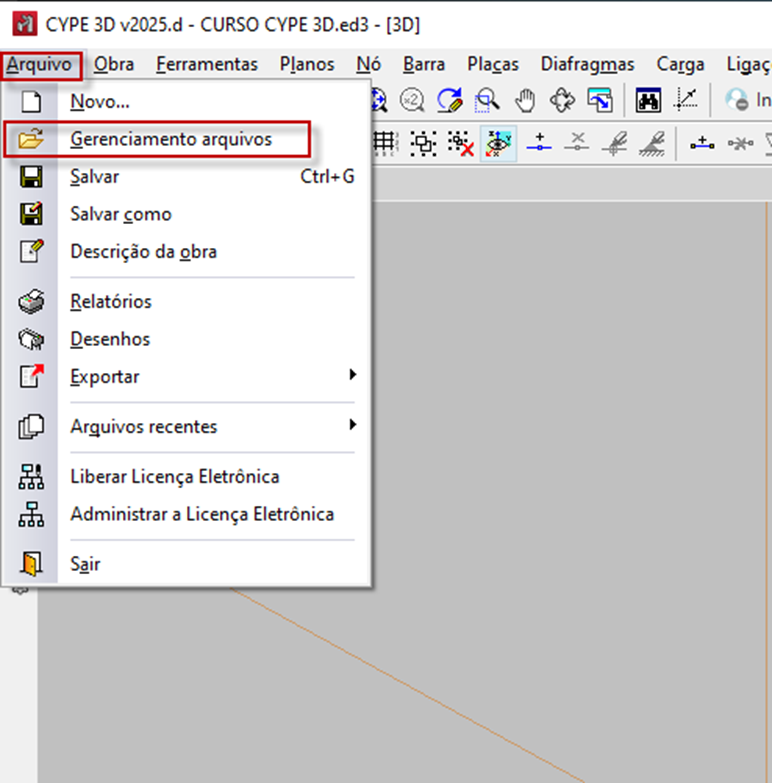Click the door icon beside Sair
This screenshot has width=772, height=783.
click(31, 564)
